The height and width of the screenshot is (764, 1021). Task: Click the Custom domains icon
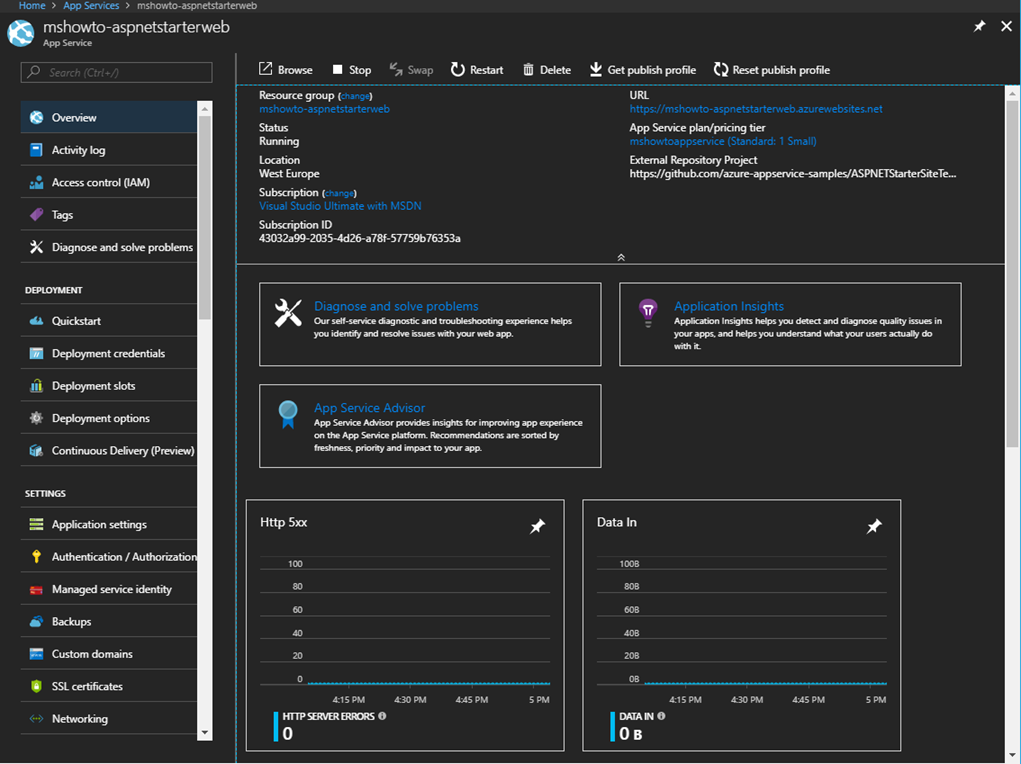tap(36, 654)
